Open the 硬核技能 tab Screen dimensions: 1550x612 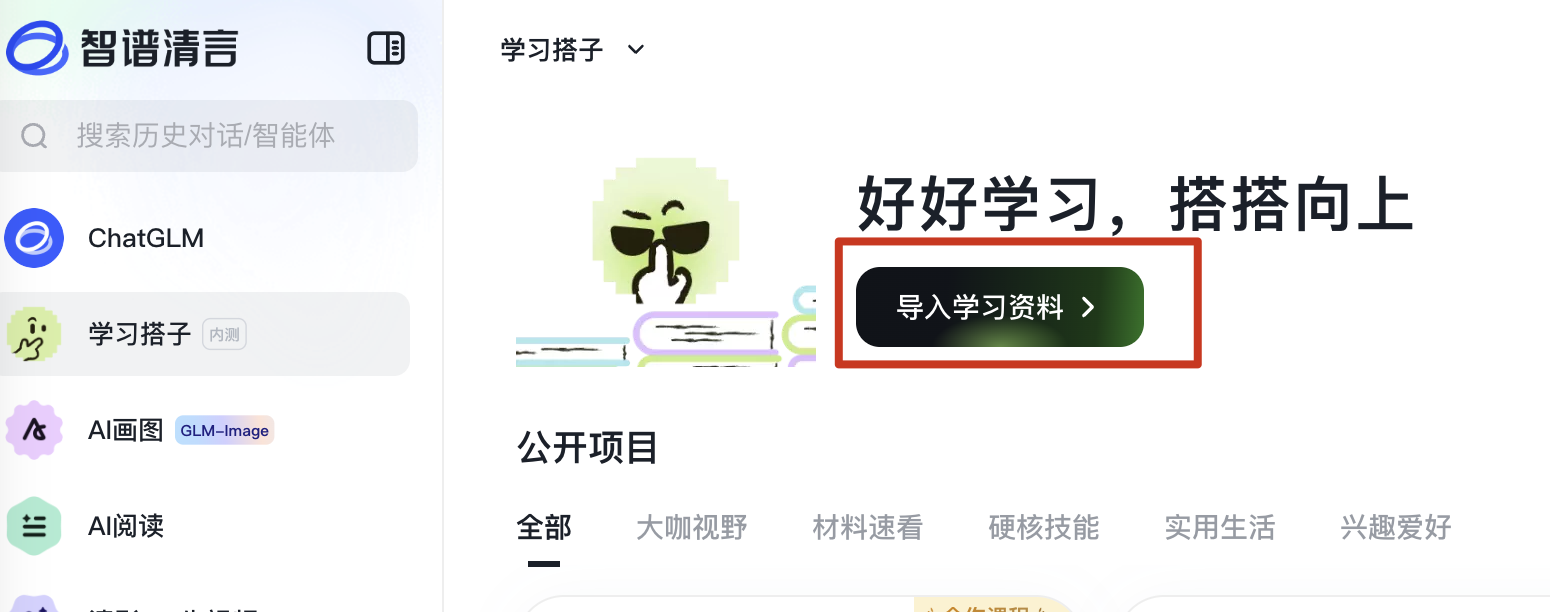tap(1044, 527)
